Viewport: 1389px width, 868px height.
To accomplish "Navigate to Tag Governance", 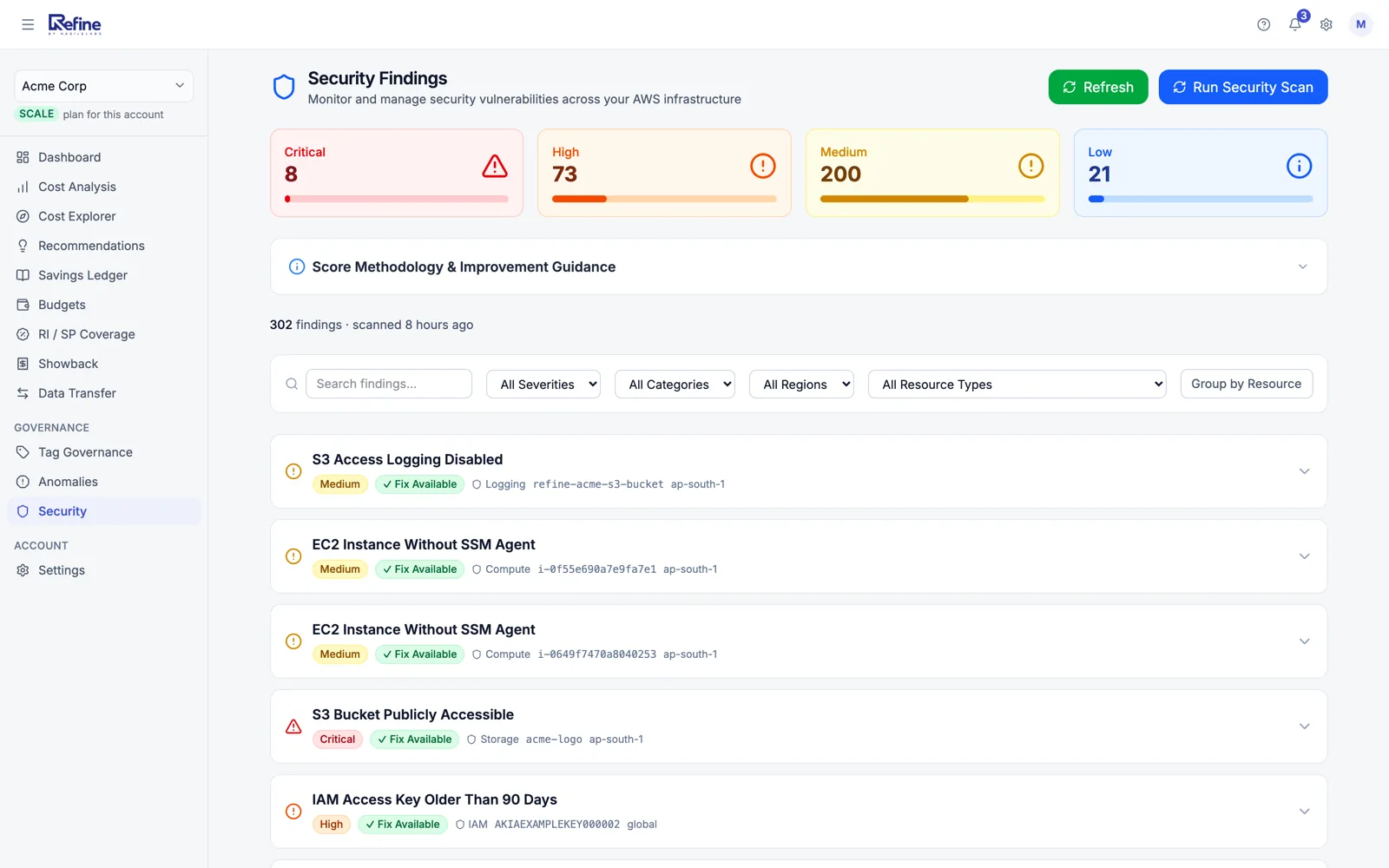I will [104, 452].
